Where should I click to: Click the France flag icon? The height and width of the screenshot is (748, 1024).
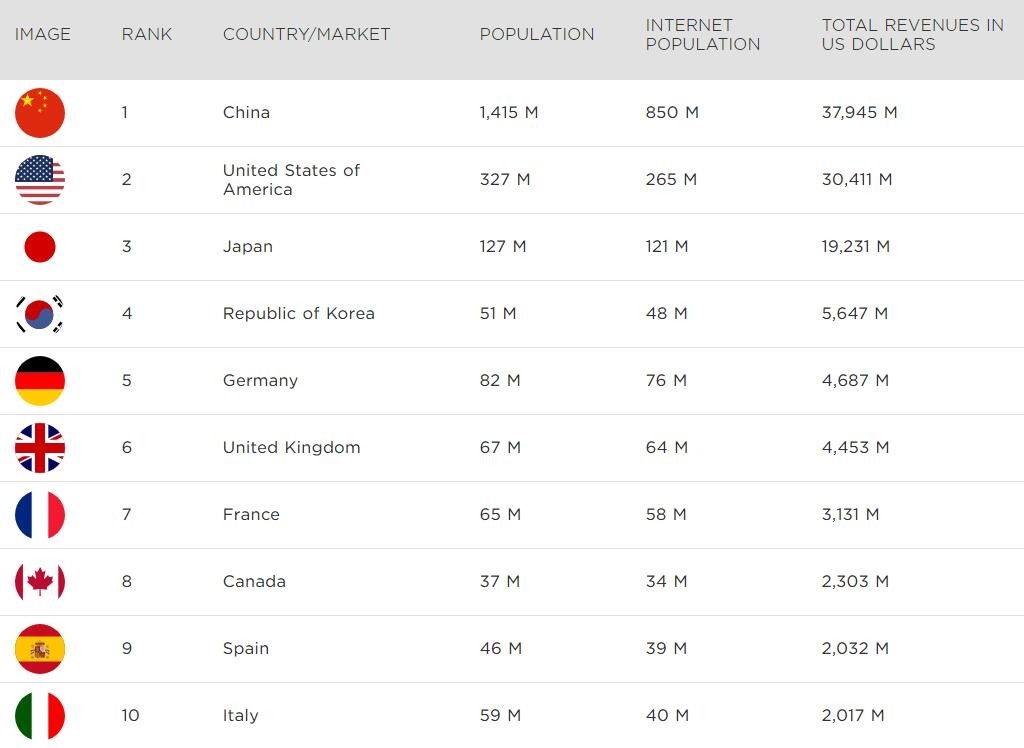[40, 515]
